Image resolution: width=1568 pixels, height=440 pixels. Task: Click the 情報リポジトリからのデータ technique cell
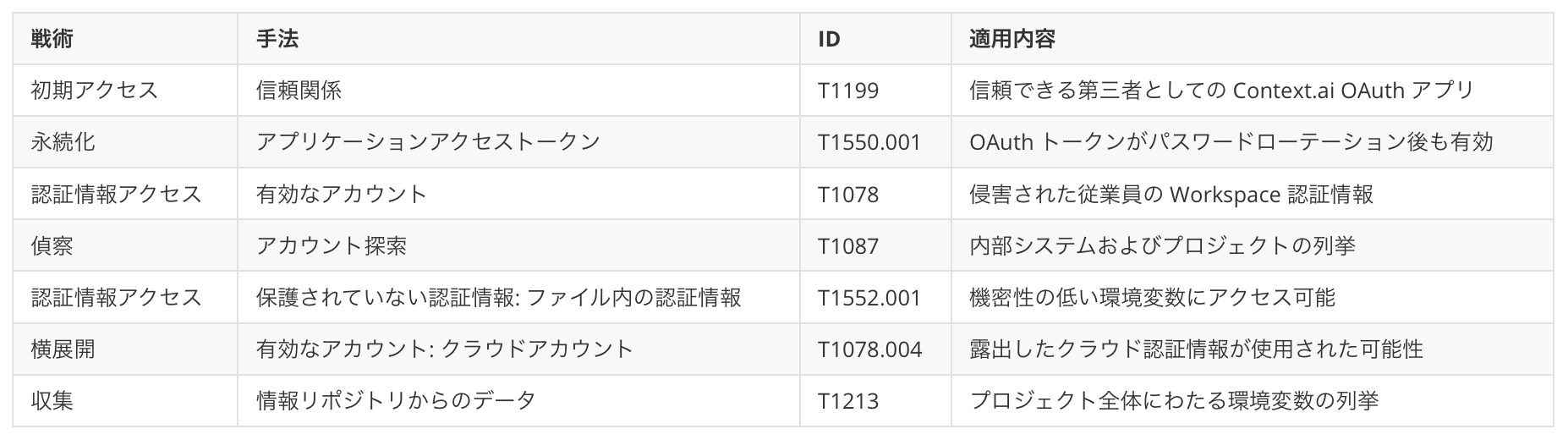click(x=396, y=401)
